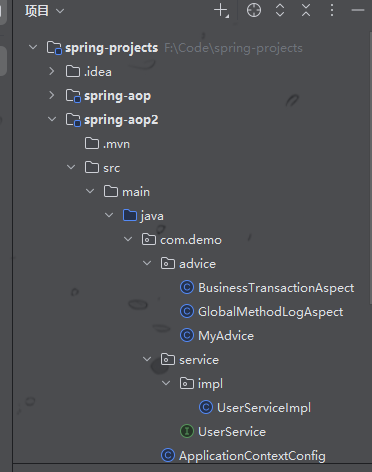
Task: Click the spring-aop2 module folder icon
Action: click(x=73, y=120)
